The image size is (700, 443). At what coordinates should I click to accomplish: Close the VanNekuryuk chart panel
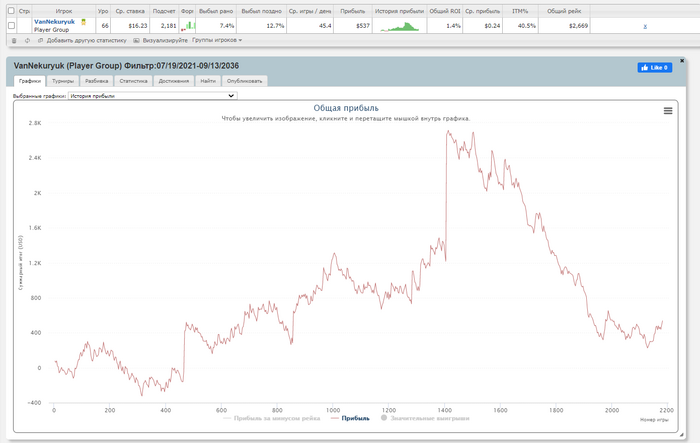682,60
